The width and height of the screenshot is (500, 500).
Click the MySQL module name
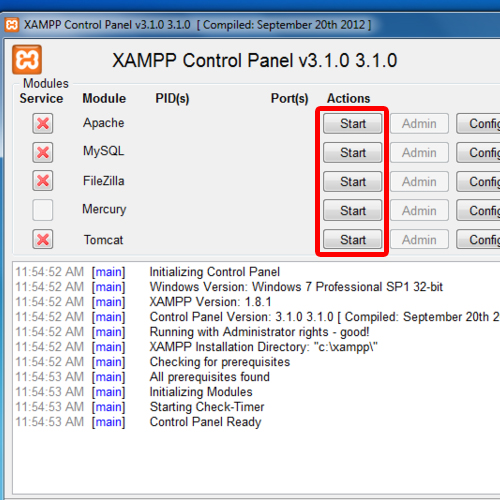103,151
